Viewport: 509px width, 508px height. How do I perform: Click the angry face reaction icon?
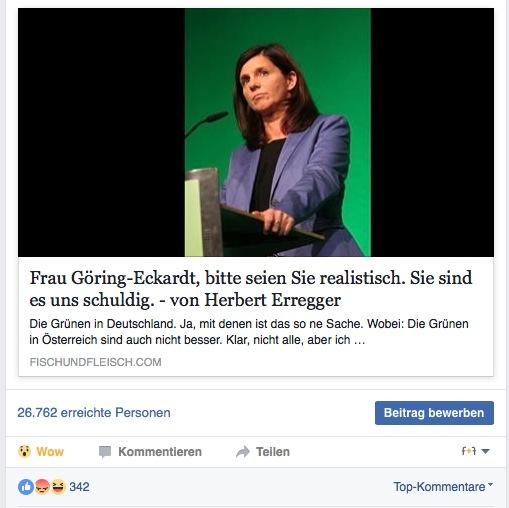42,487
